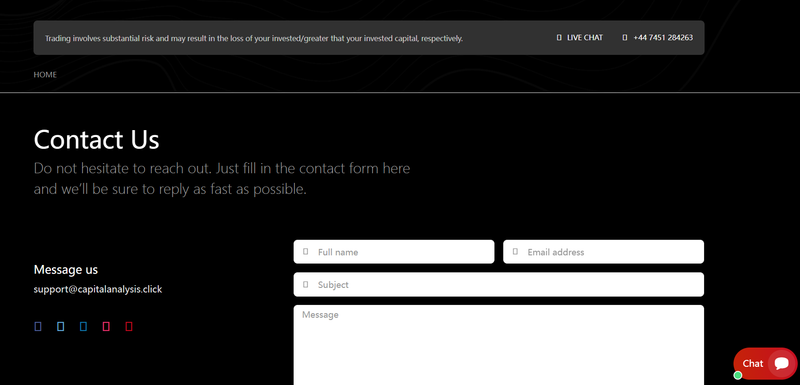Click the icon beside LIVE CHAT
Image resolution: width=800 pixels, height=385 pixels.
pyautogui.click(x=559, y=38)
